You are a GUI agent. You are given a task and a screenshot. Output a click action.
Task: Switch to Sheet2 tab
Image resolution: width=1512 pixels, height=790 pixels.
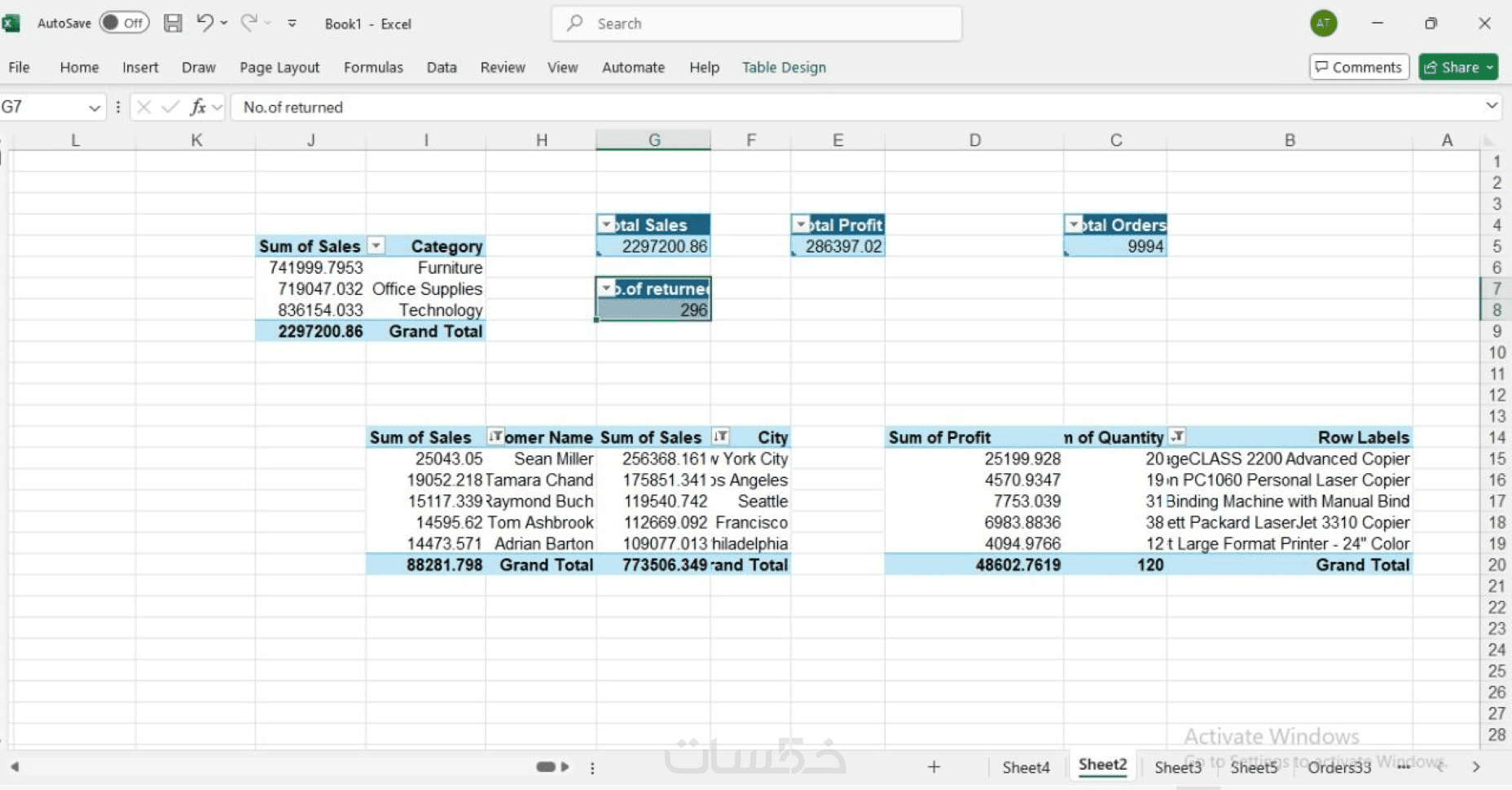point(1102,765)
